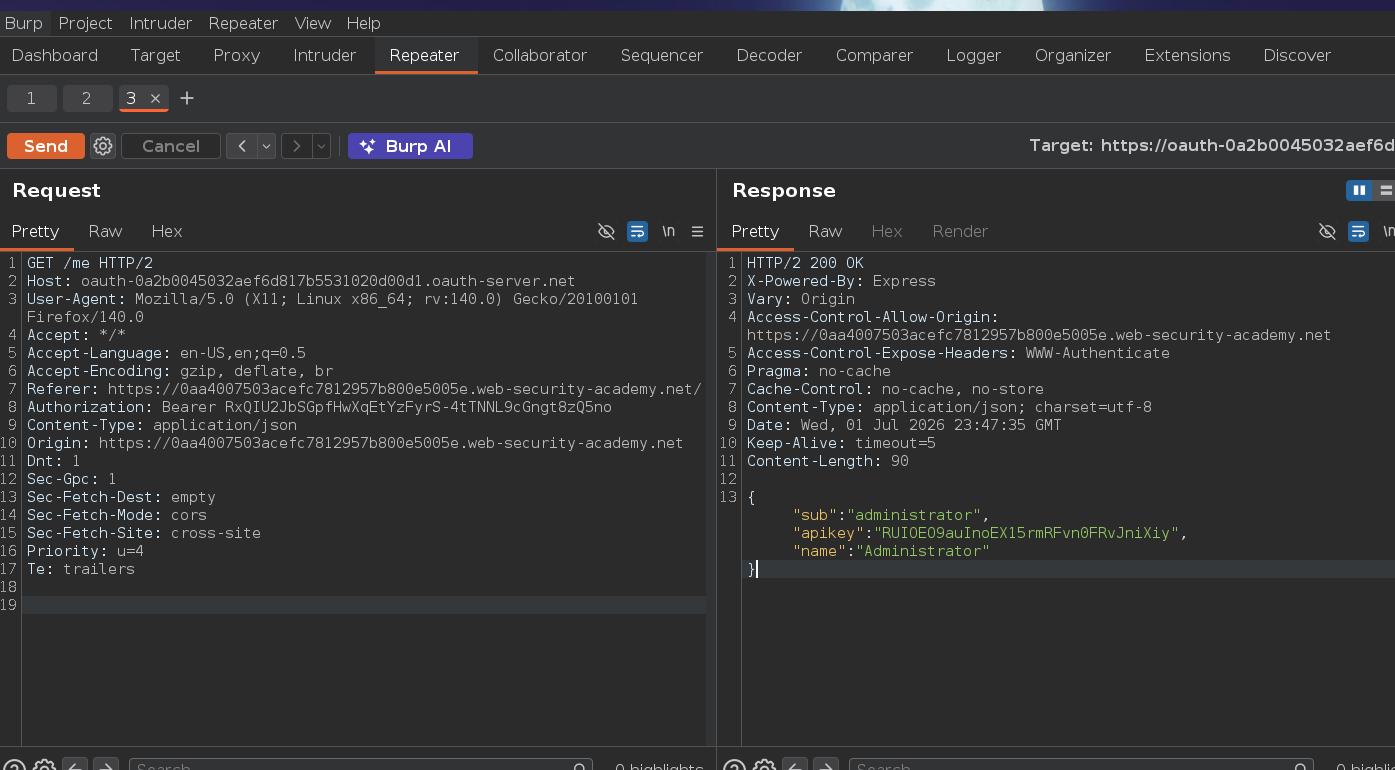This screenshot has width=1395, height=770.
Task: Open the next-history dropdown arrow
Action: click(x=322, y=146)
